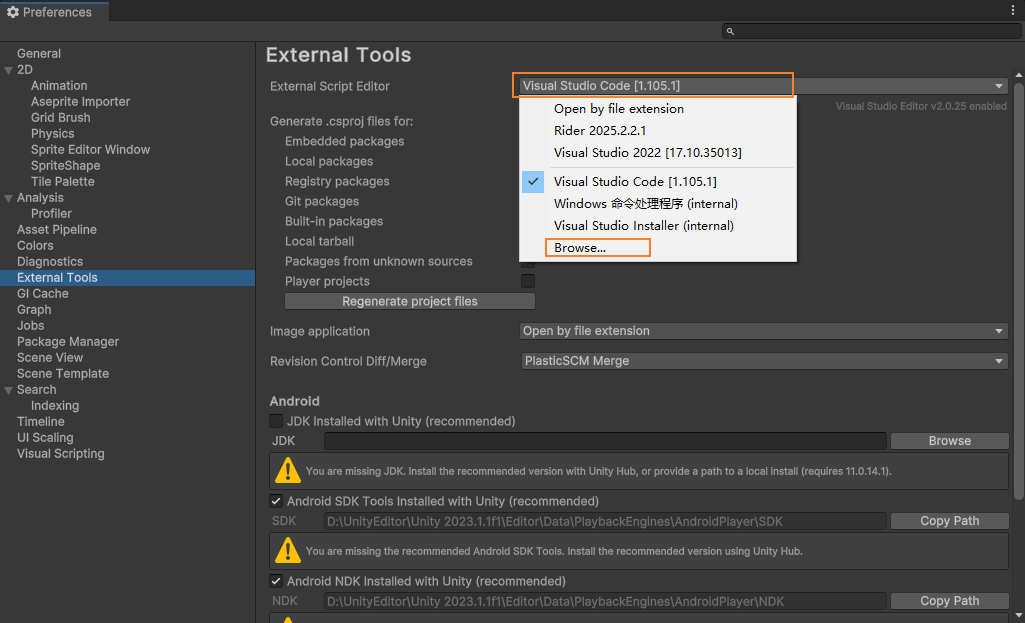Click Regenerate project files button
Image resolution: width=1025 pixels, height=623 pixels.
(x=410, y=301)
